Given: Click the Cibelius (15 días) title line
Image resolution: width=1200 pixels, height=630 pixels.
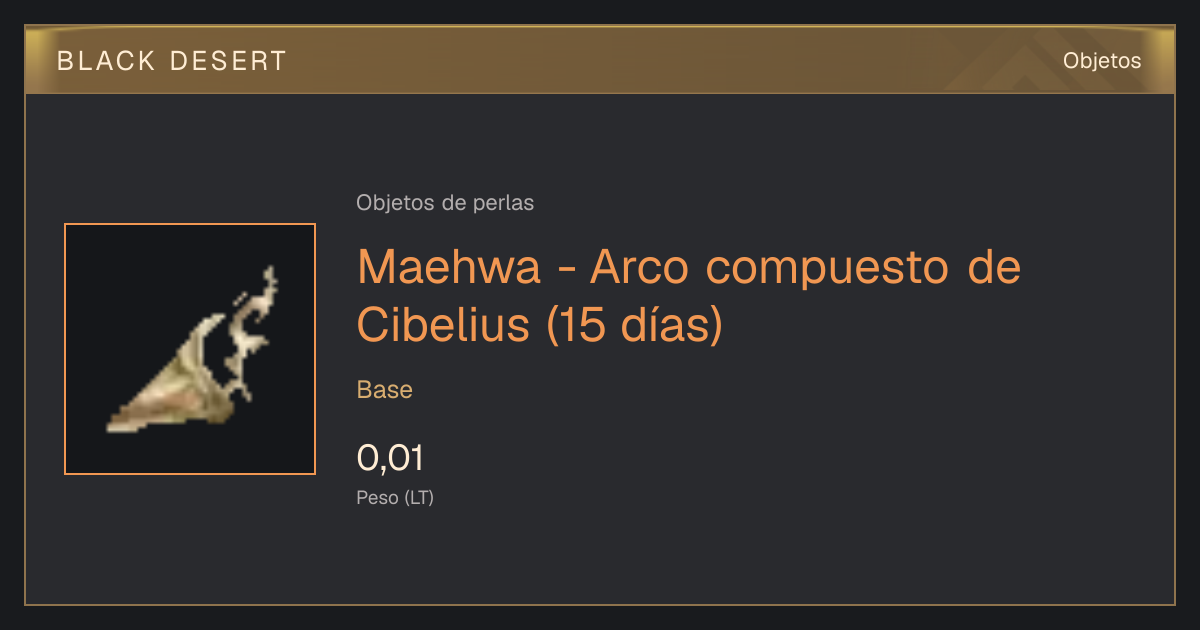Looking at the screenshot, I should (x=539, y=324).
